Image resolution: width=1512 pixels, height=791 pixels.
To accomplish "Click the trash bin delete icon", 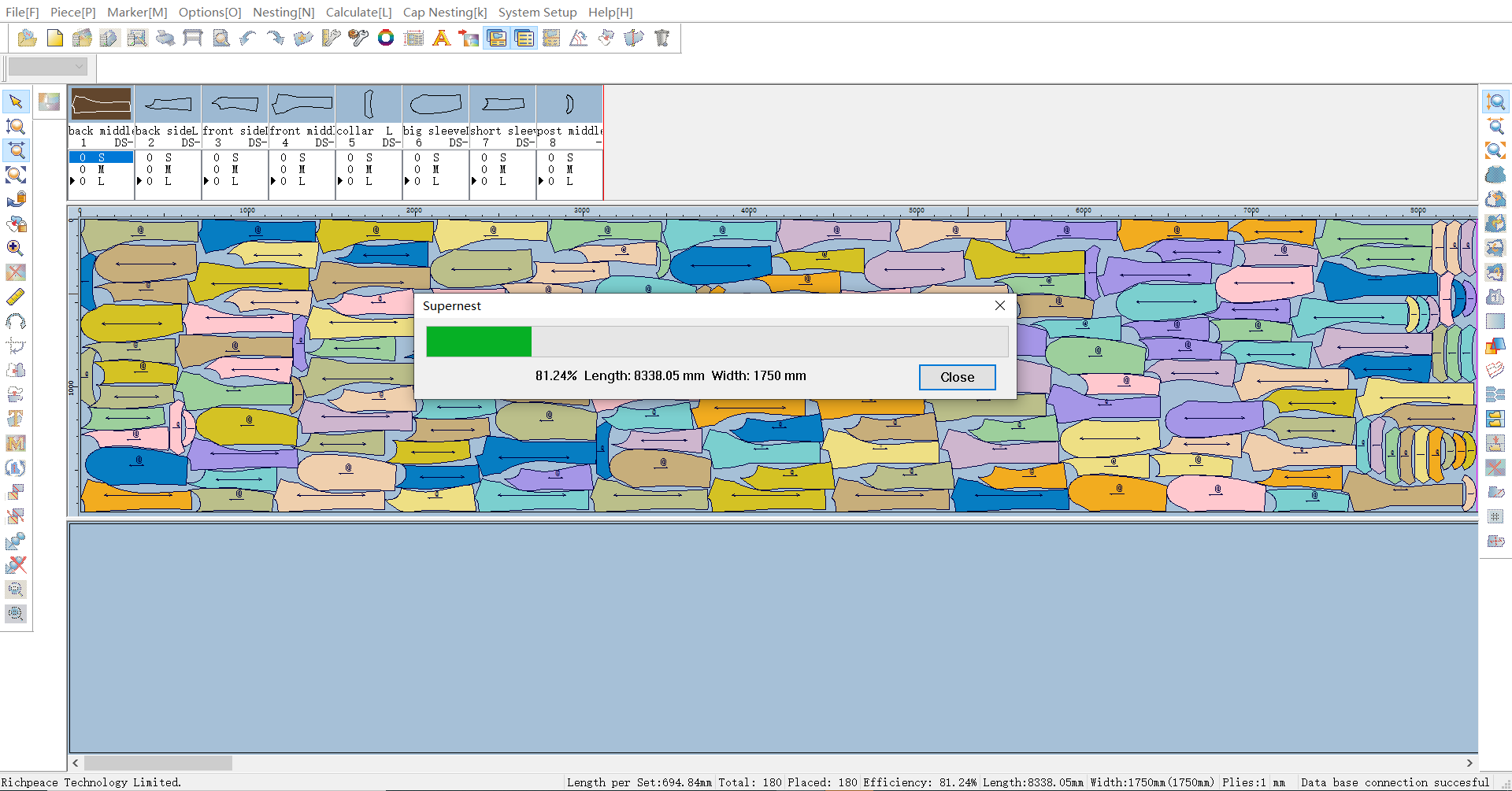I will pyautogui.click(x=662, y=39).
